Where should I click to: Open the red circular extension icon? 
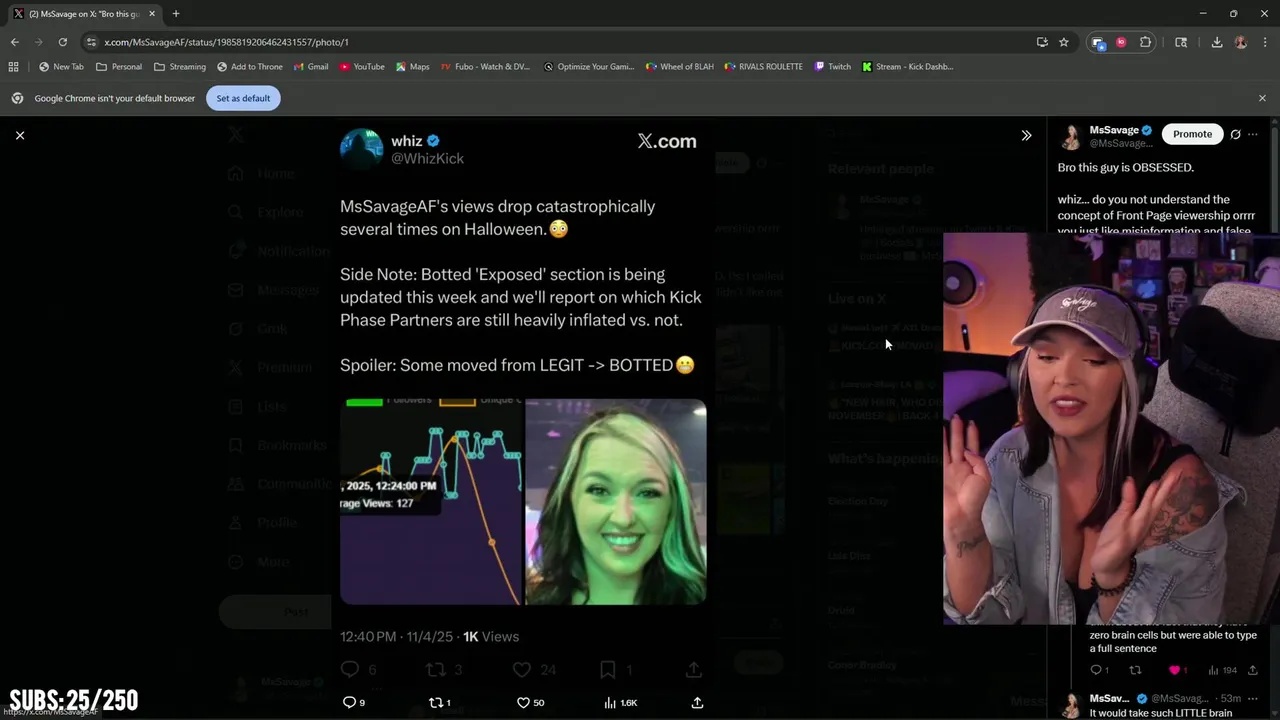(1121, 42)
